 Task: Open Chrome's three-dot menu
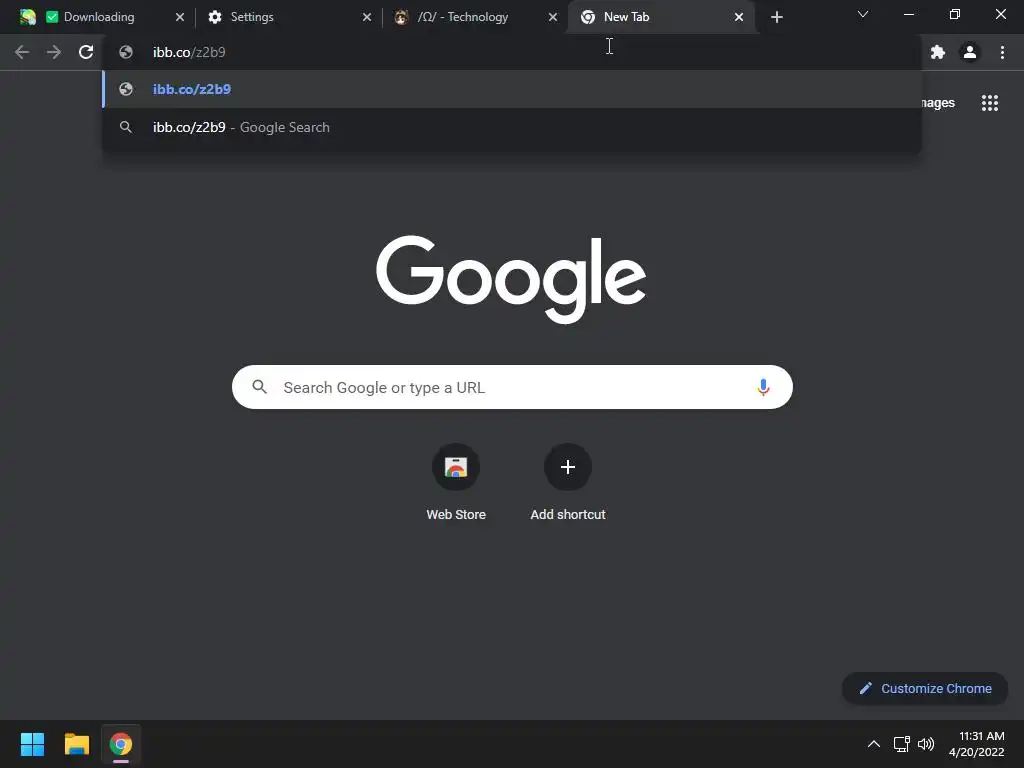1002,52
